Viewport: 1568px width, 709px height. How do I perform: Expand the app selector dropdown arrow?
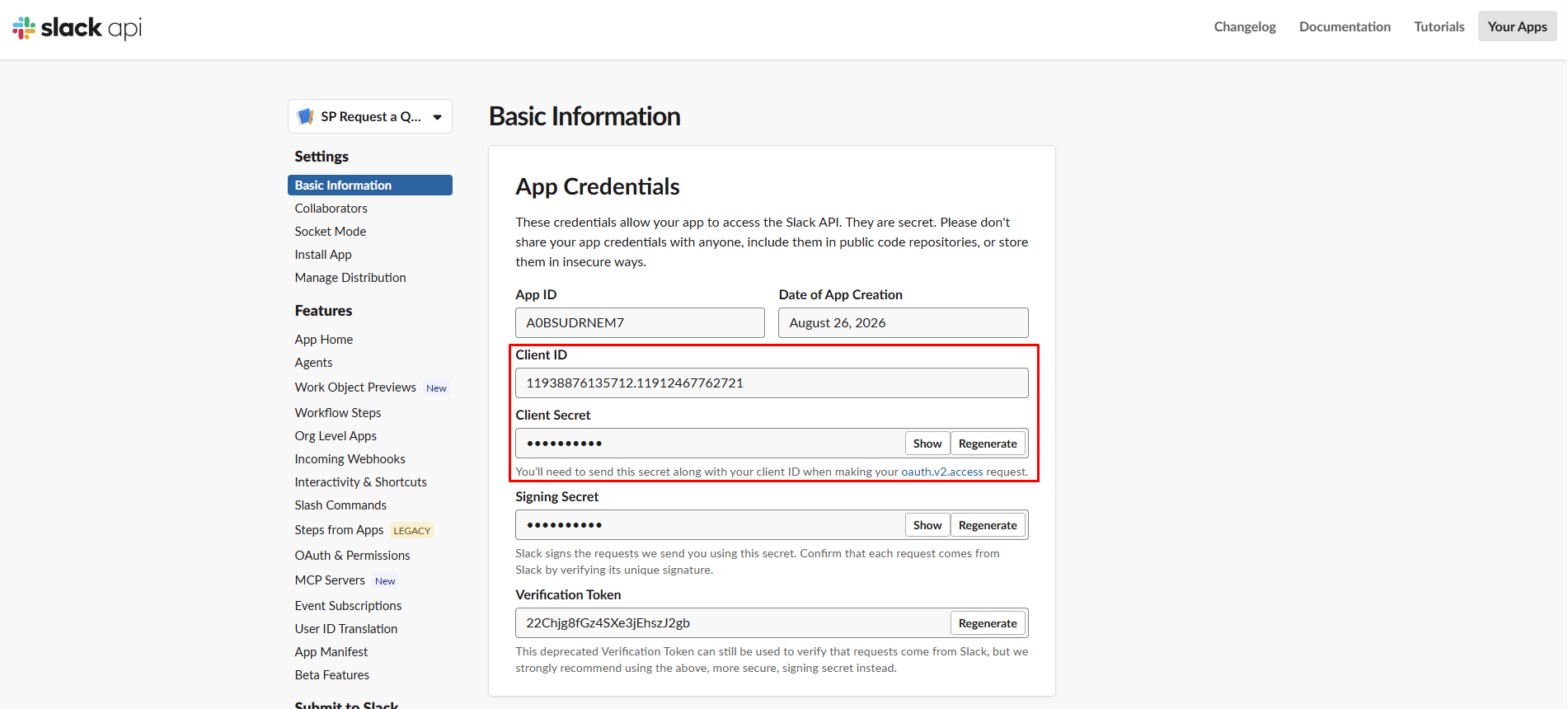[438, 117]
